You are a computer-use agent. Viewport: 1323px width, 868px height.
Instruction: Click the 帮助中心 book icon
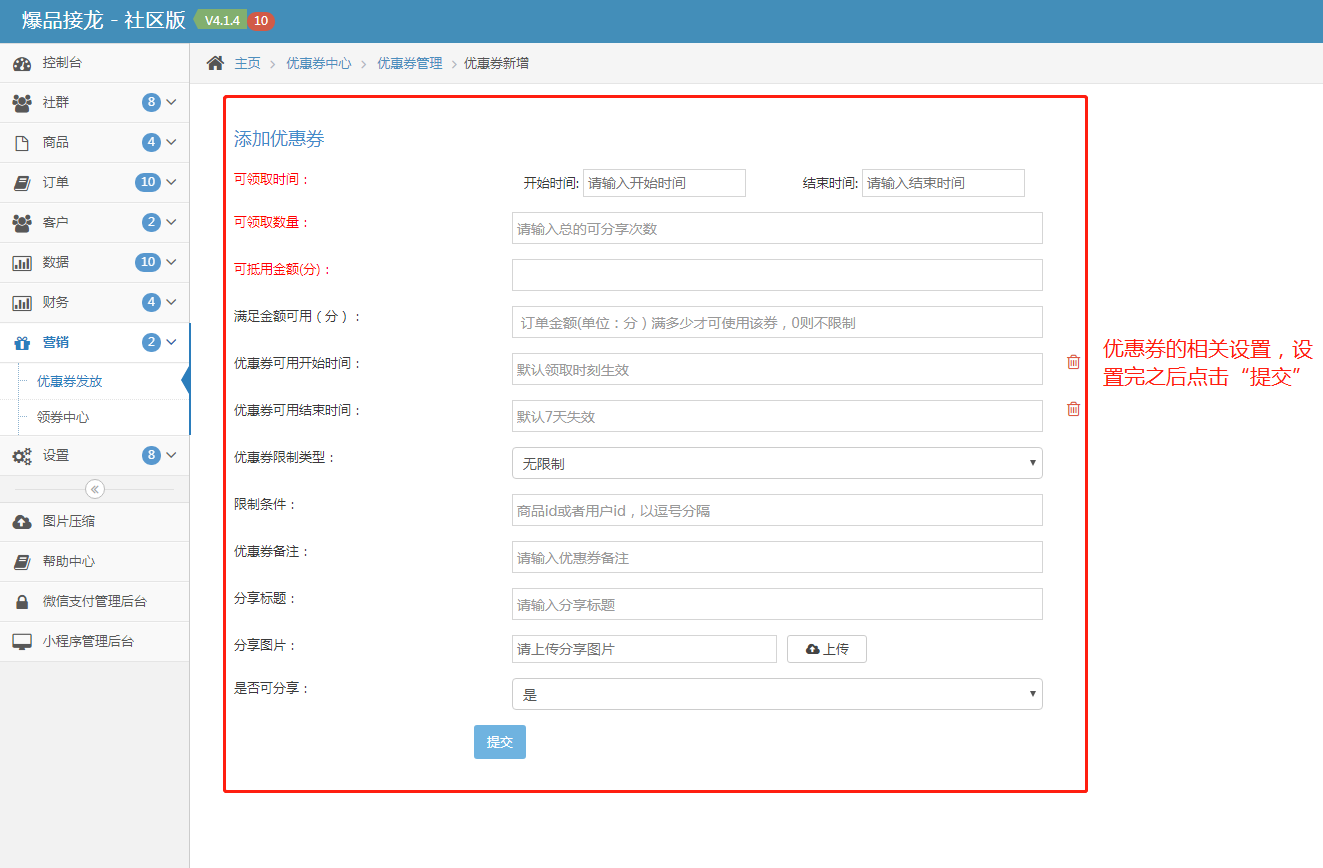click(x=22, y=562)
